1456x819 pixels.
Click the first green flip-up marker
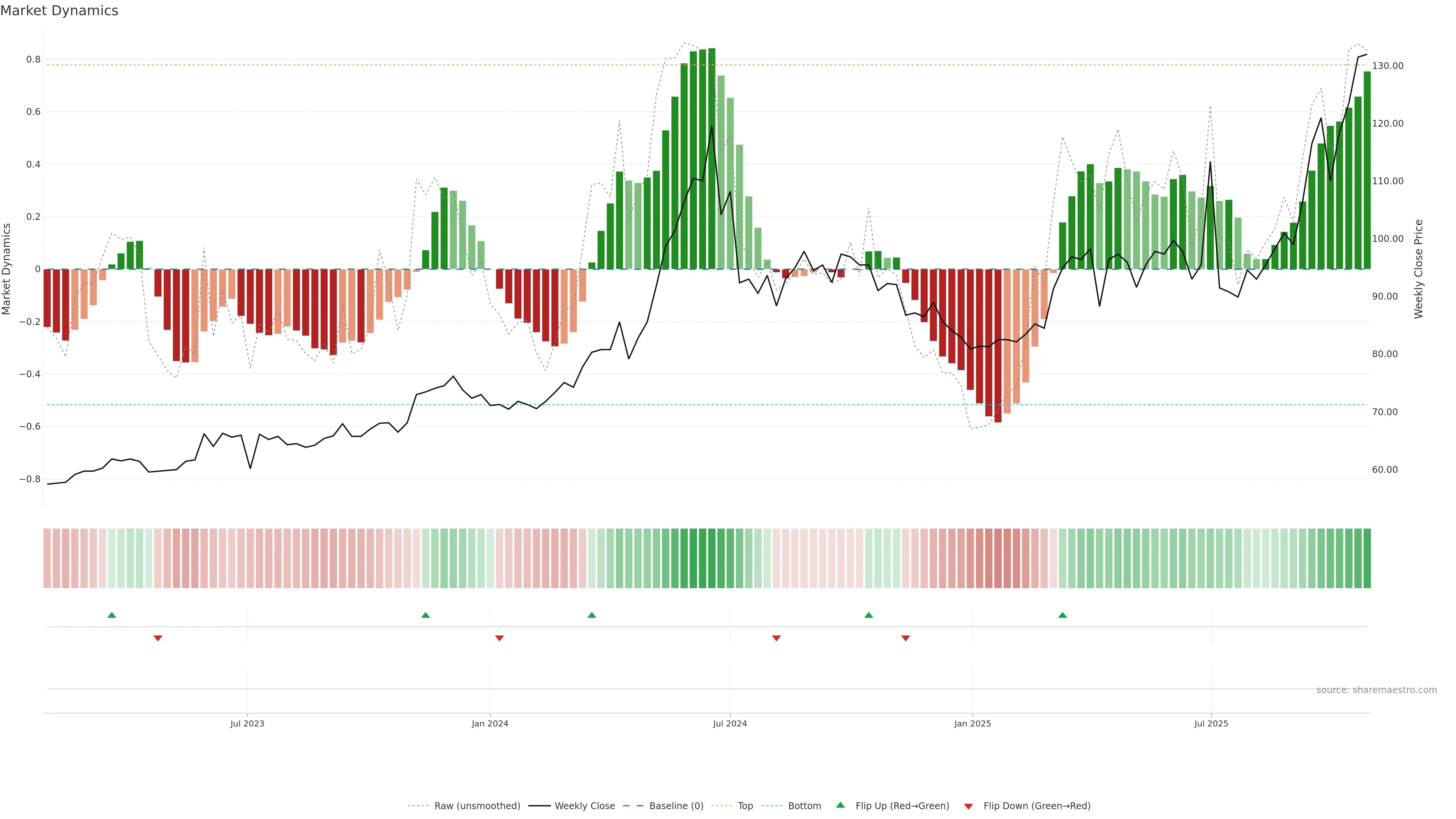[112, 615]
